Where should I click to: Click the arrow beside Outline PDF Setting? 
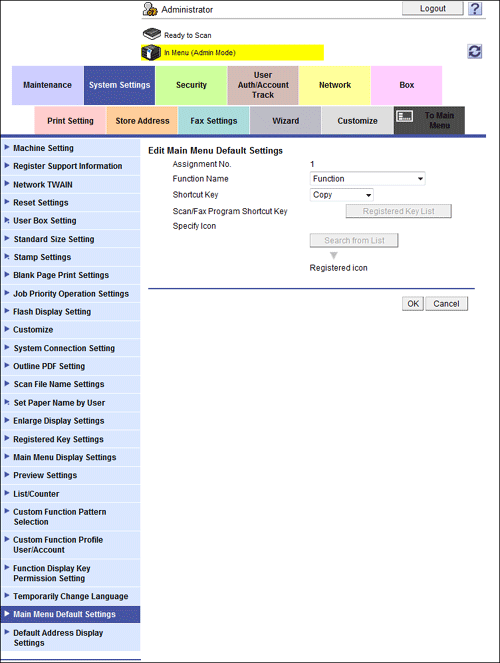pos(7,365)
